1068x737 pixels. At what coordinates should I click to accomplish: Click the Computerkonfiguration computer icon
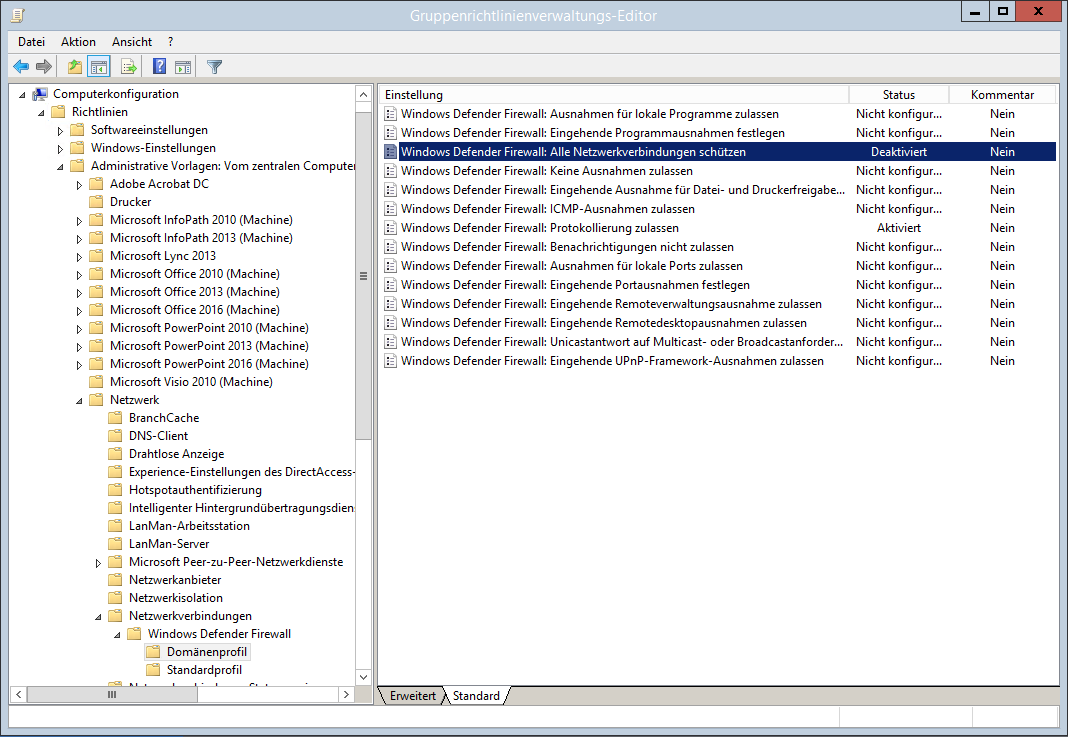[x=40, y=94]
